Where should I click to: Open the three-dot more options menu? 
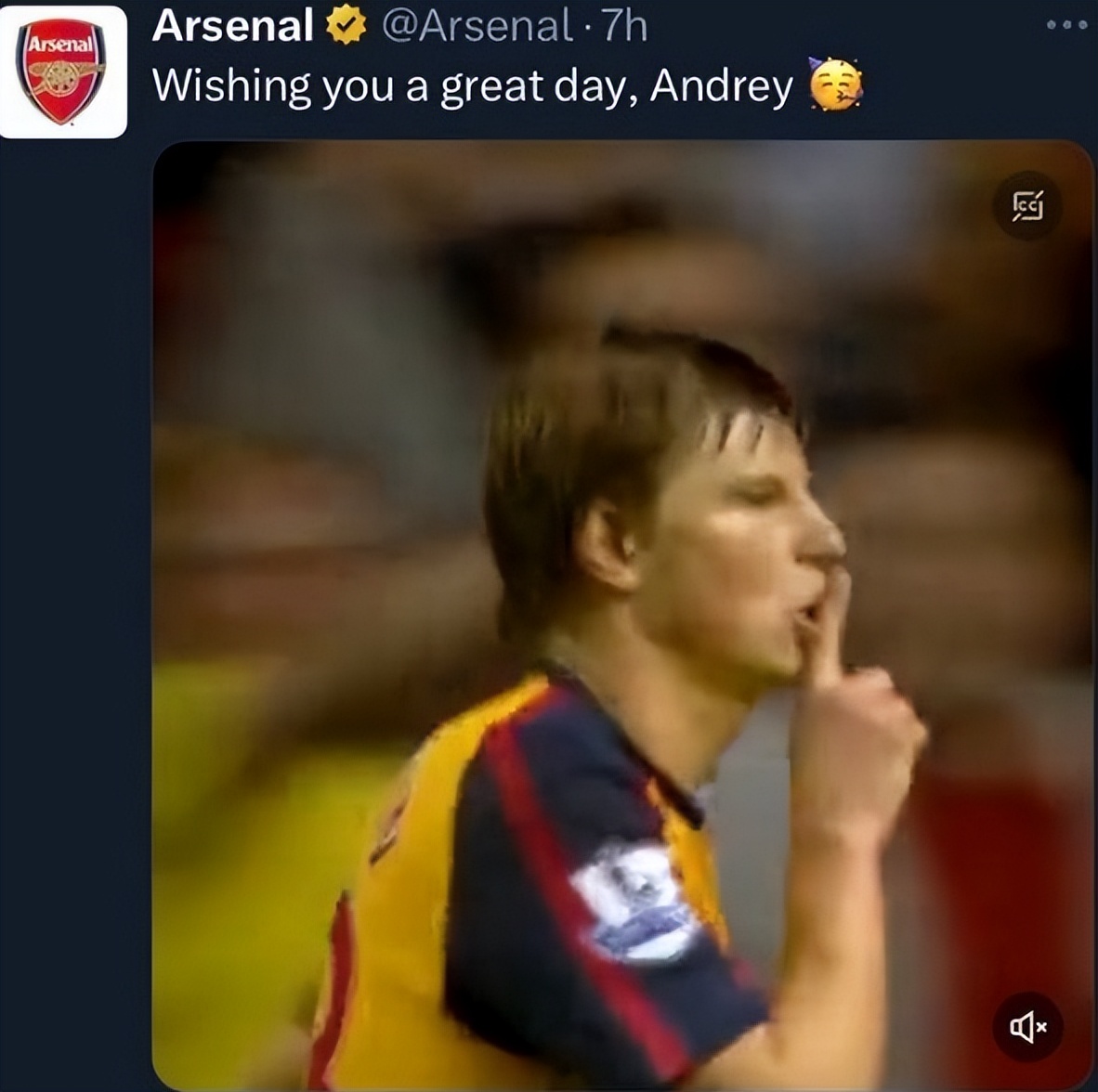click(1065, 25)
